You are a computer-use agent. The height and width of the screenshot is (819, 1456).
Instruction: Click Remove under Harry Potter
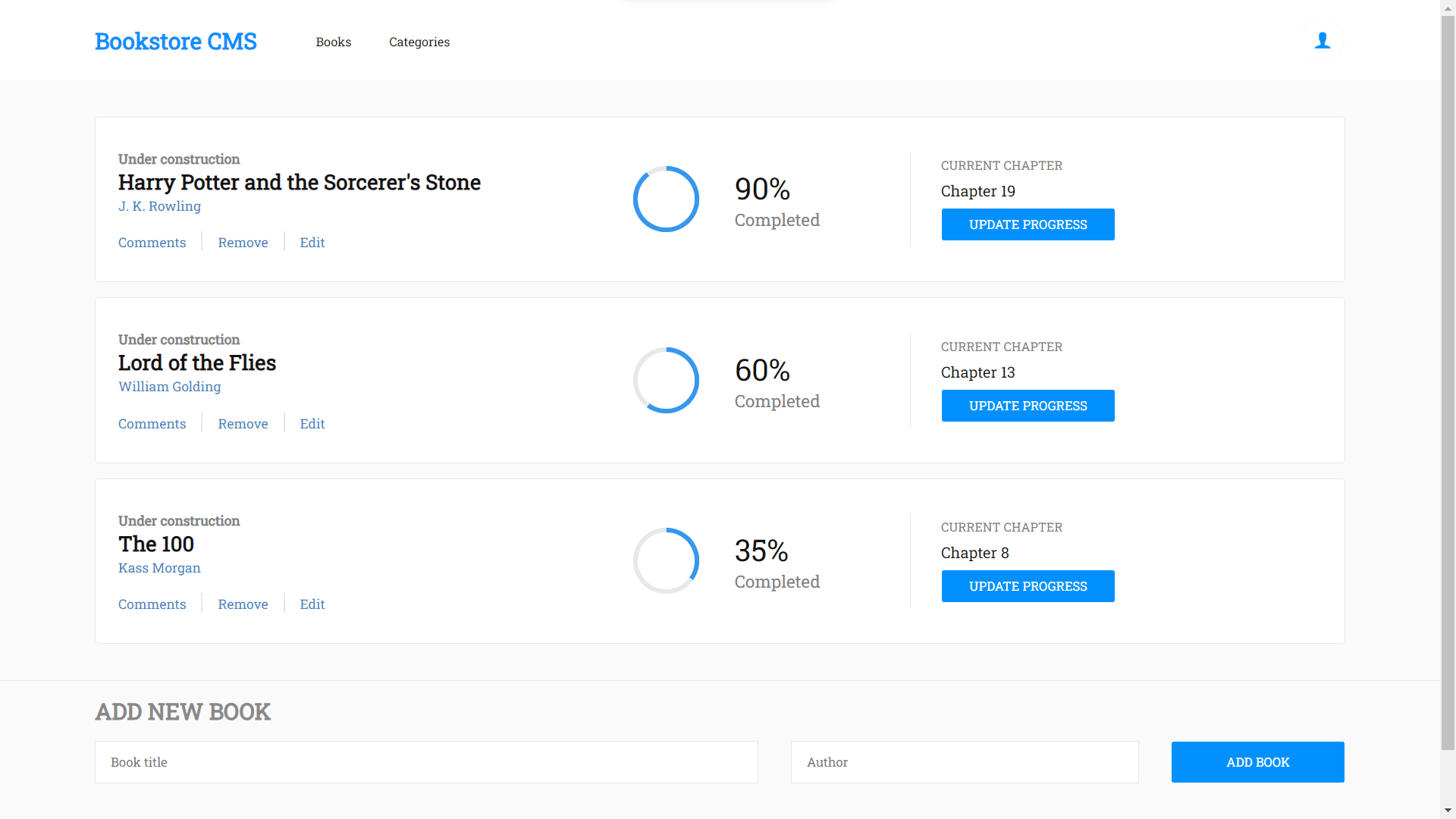coord(243,243)
